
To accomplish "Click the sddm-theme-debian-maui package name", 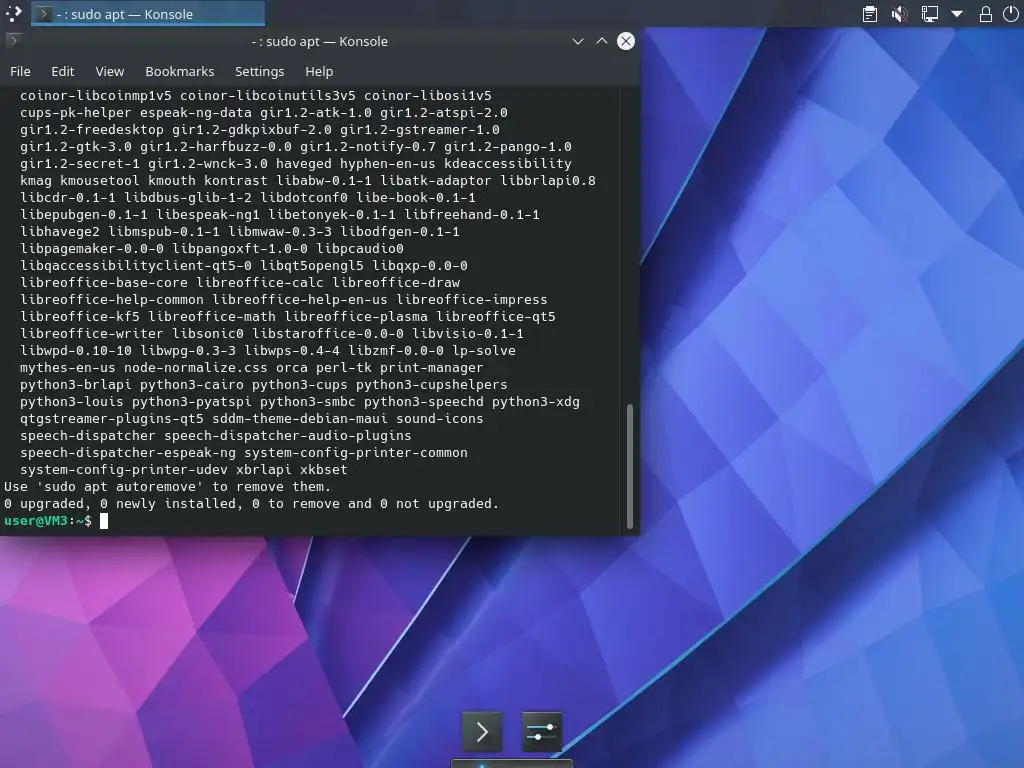I will (x=300, y=419).
